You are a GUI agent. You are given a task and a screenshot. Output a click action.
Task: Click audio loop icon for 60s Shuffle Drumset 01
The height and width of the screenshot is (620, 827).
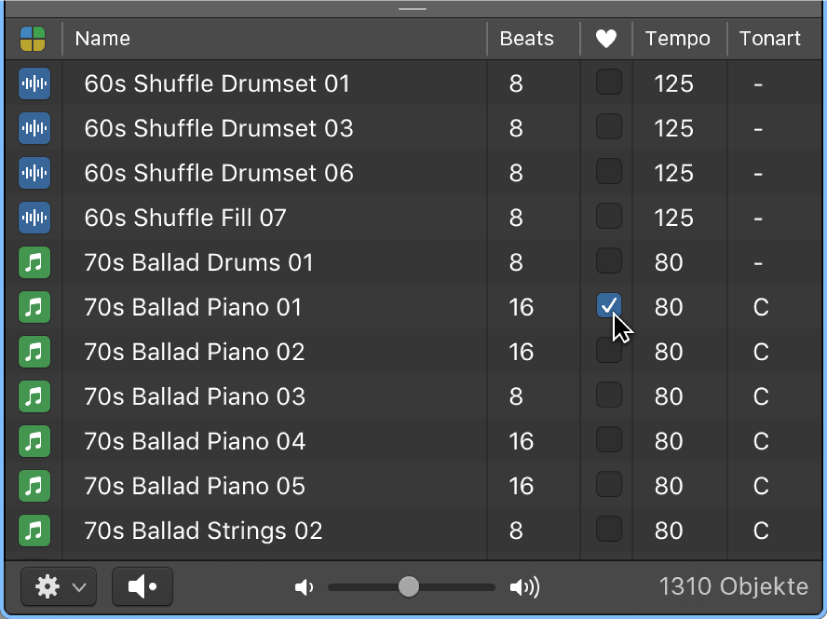[35, 83]
